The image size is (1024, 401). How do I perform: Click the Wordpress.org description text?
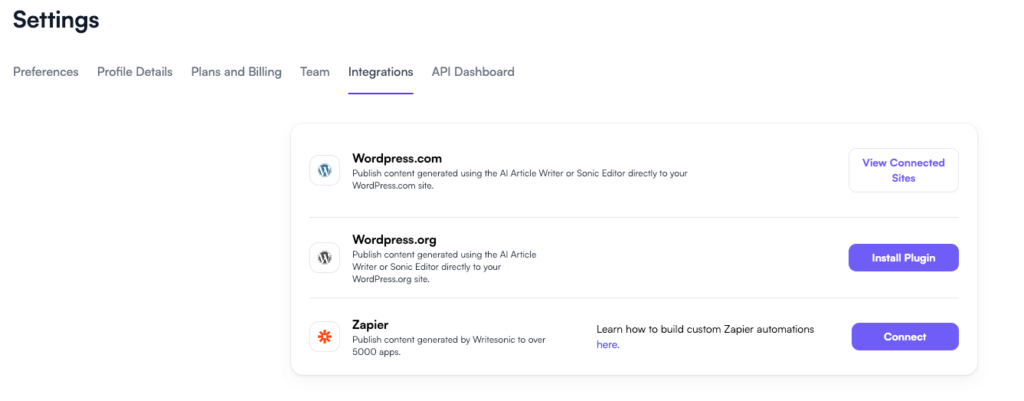pyautogui.click(x=444, y=267)
